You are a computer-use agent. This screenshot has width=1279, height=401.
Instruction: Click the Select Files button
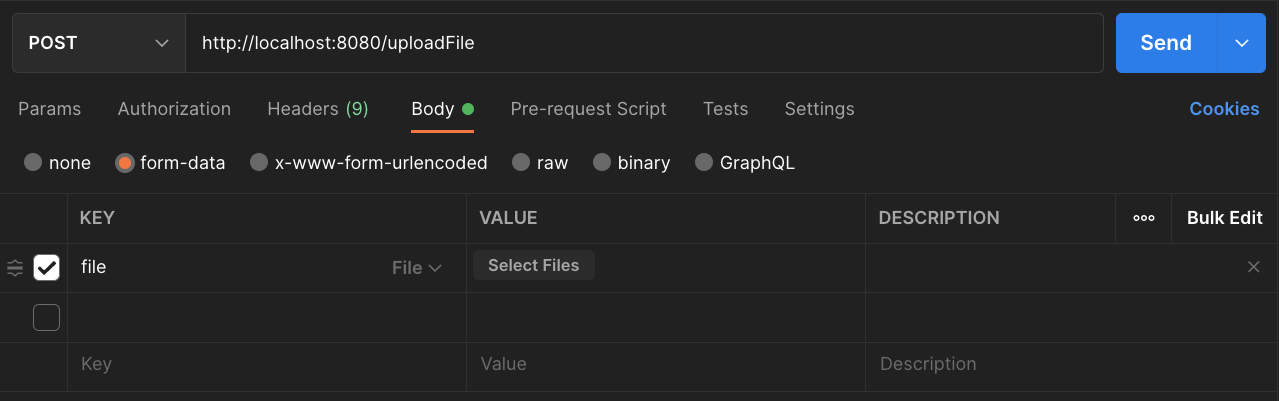pos(533,265)
